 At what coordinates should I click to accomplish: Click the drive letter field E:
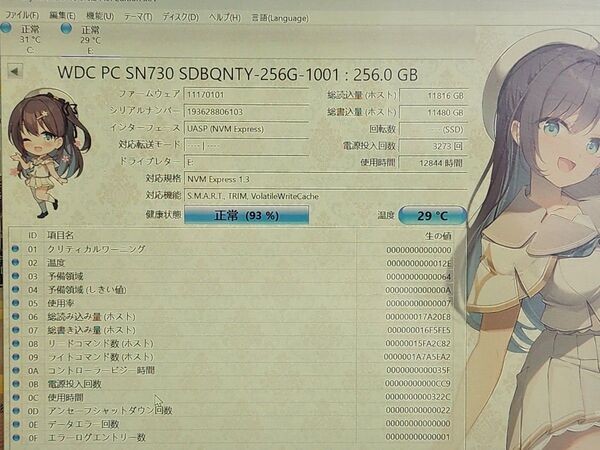[x=246, y=162]
